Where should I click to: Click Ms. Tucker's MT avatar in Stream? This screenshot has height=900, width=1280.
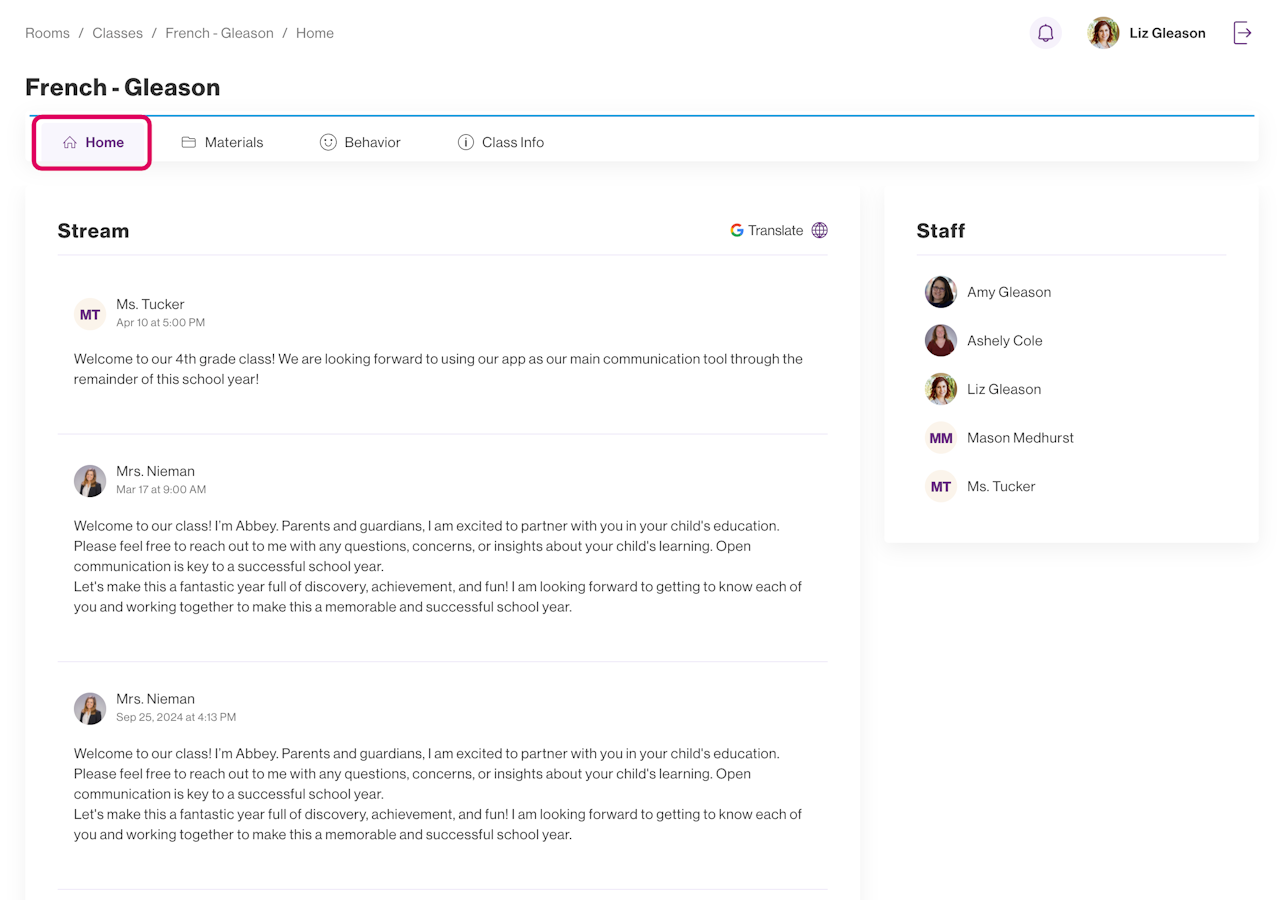(x=90, y=314)
